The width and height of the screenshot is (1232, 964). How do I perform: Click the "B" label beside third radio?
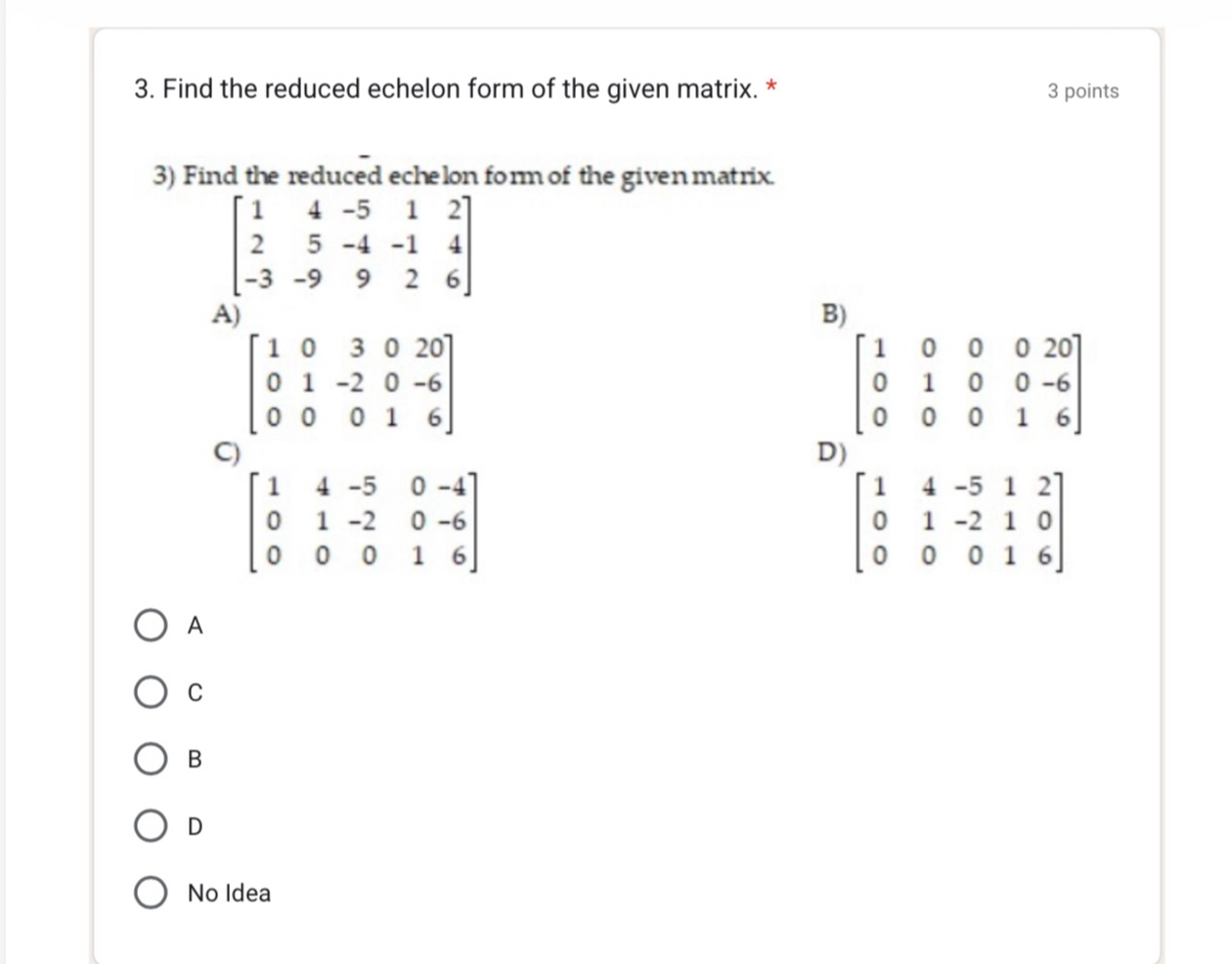pos(195,760)
